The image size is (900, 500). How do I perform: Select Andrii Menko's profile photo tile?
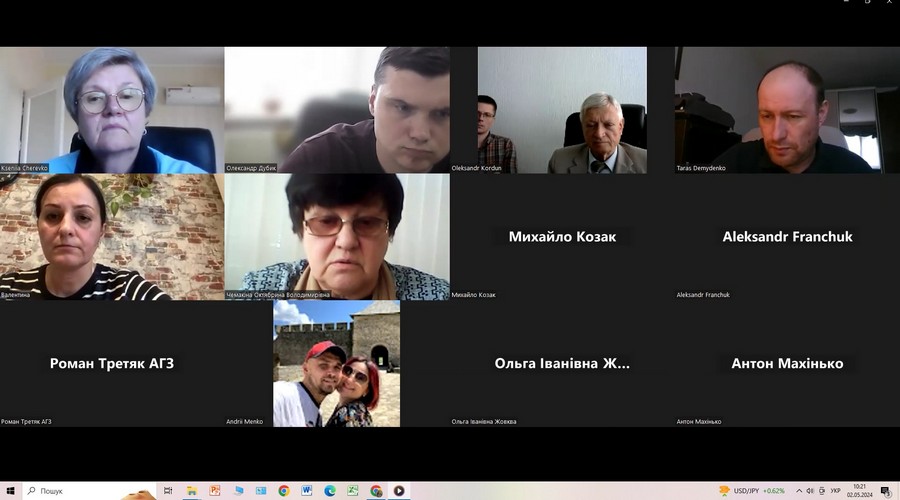tap(336, 363)
